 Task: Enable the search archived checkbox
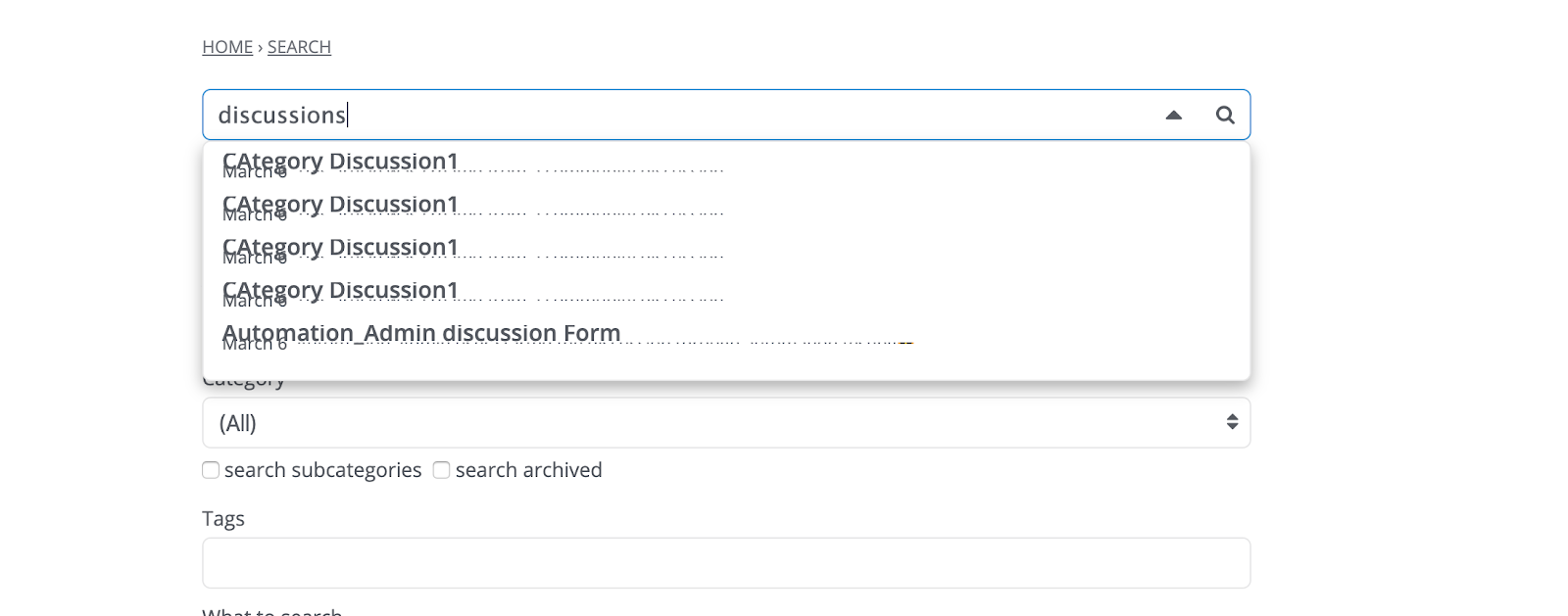coord(440,470)
